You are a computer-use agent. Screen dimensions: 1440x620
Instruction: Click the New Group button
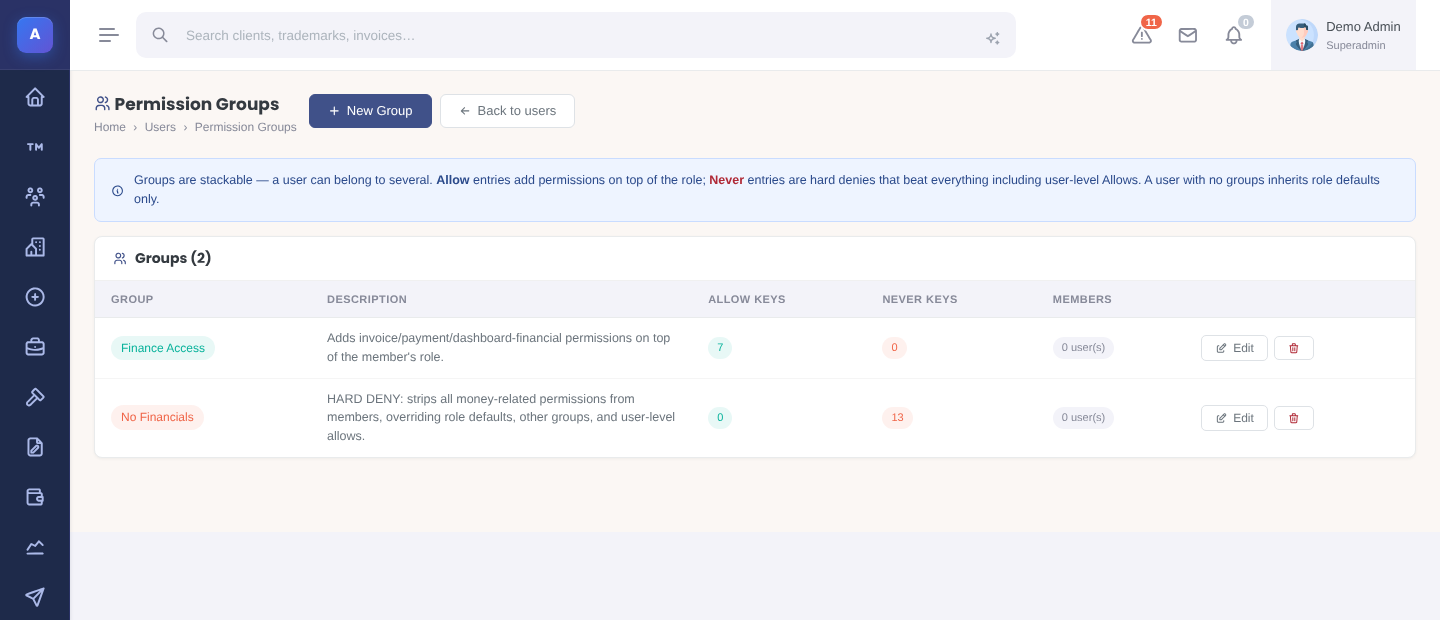click(370, 111)
